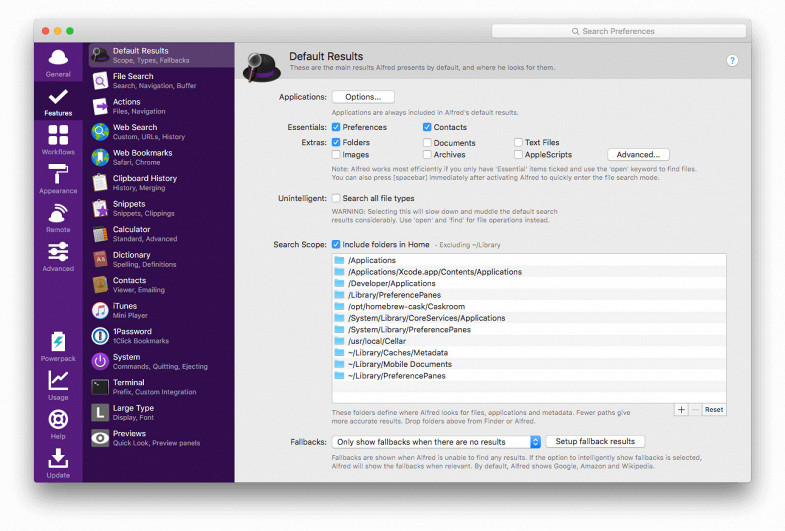
Task: Select the System commands feature
Action: point(161,361)
